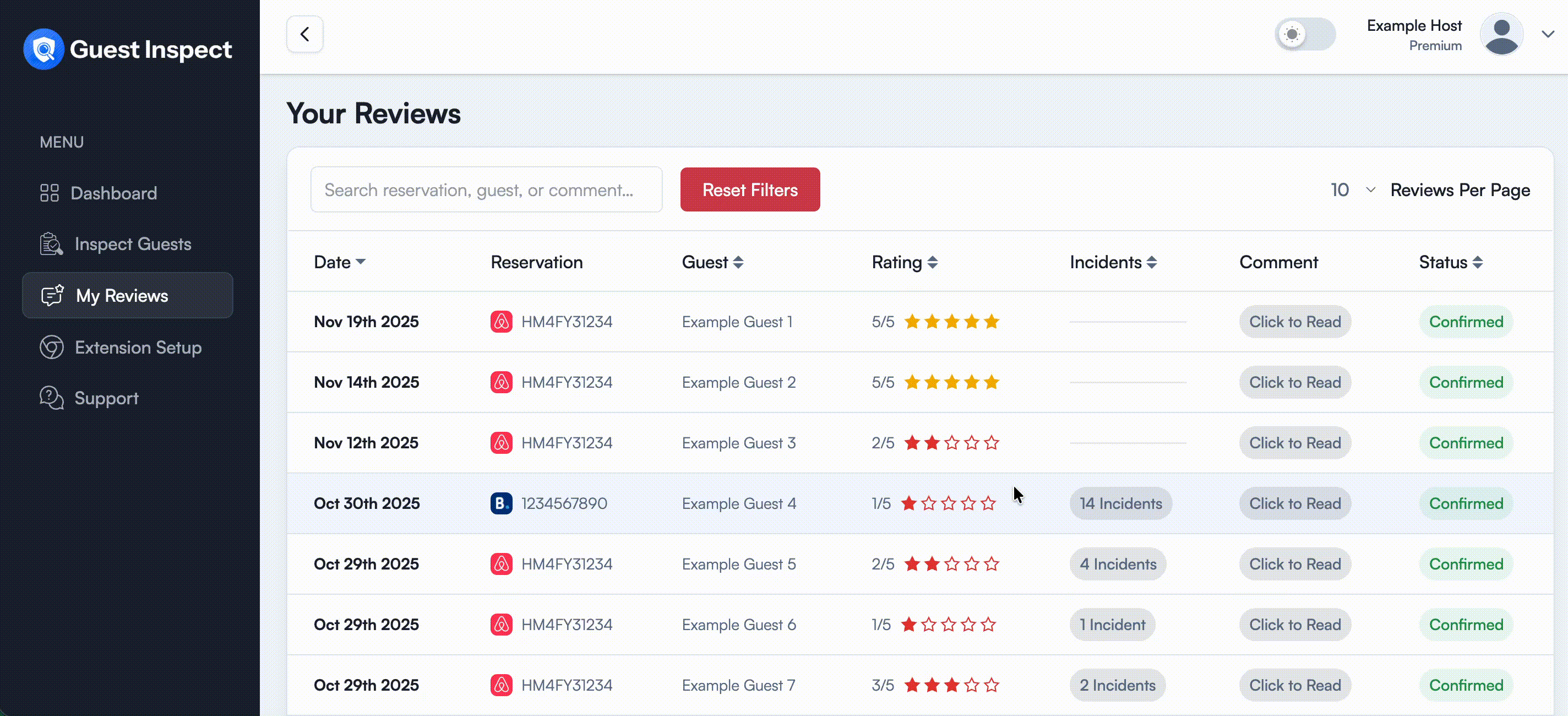Click the back arrow button
Viewport: 1568px width, 716px height.
click(x=305, y=35)
